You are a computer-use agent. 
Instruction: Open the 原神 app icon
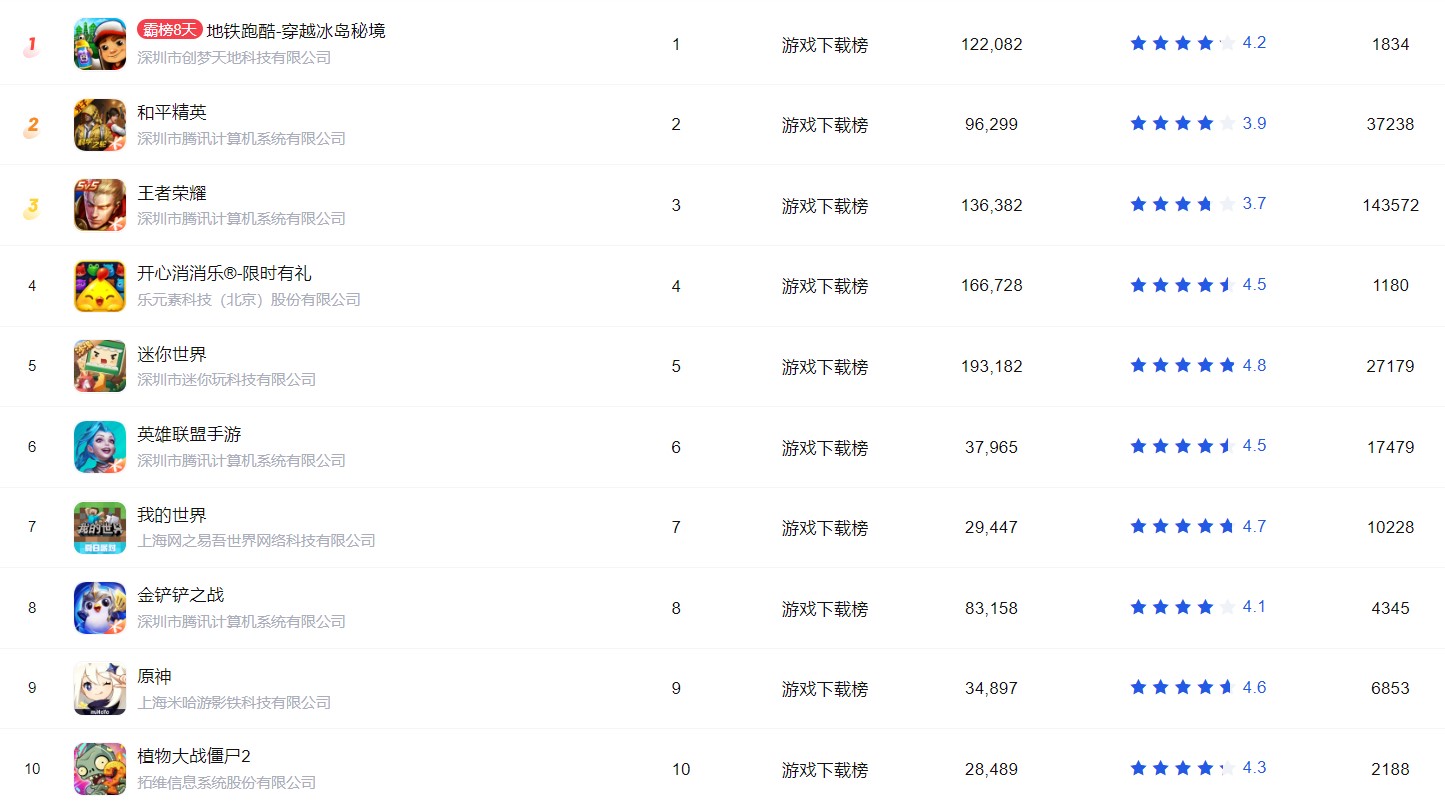(100, 689)
